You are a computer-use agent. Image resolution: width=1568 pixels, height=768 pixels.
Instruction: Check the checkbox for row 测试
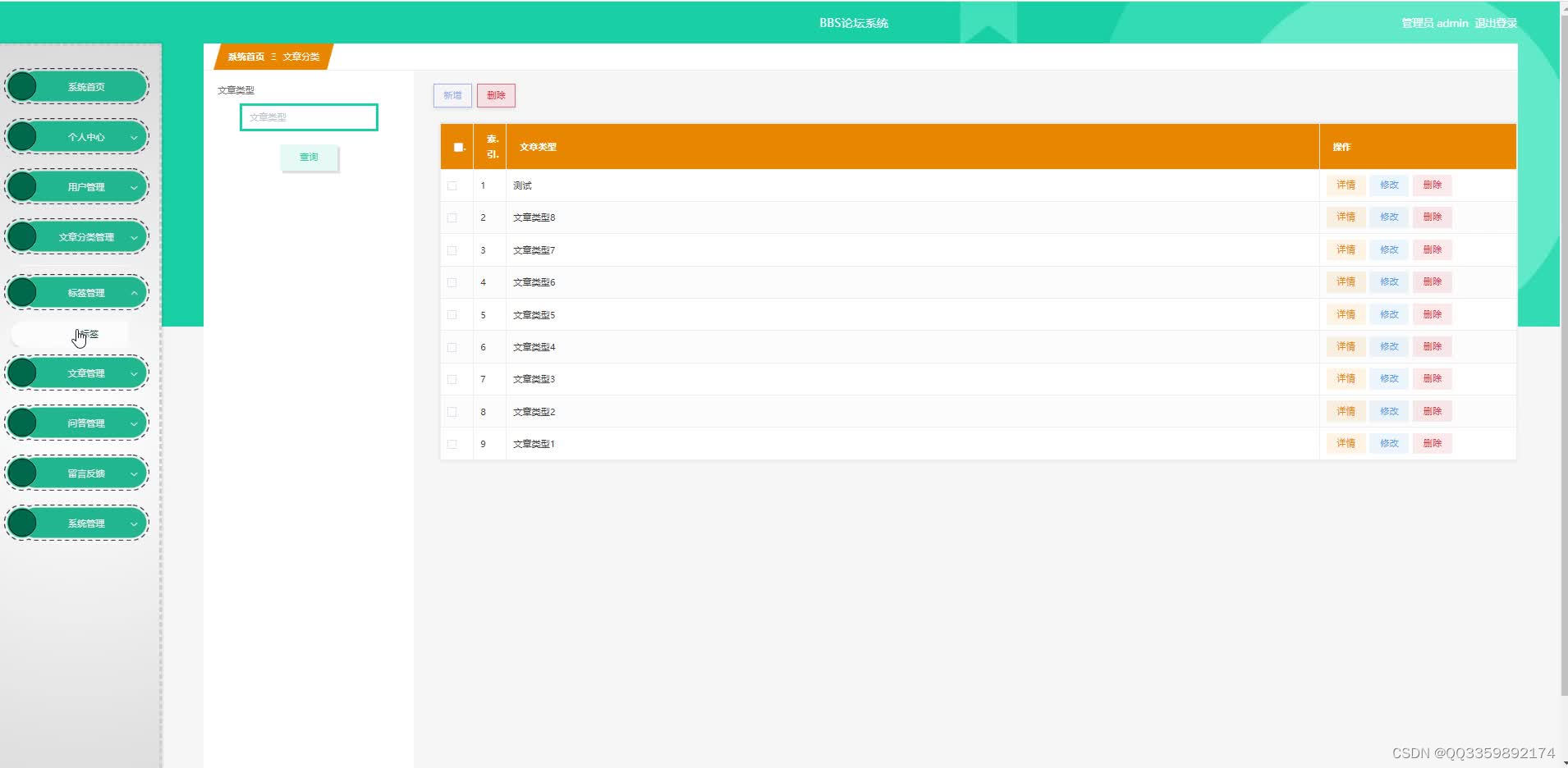[452, 185]
